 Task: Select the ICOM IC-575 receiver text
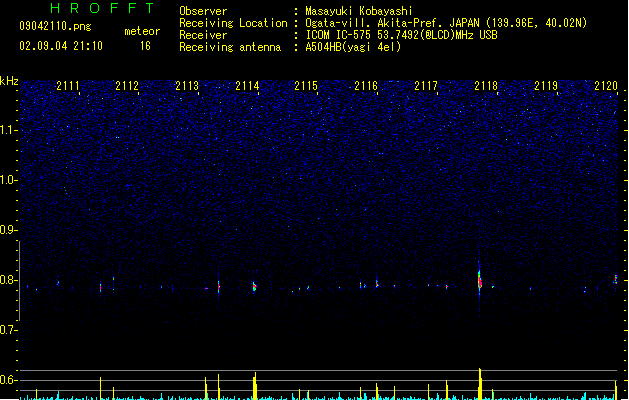[401, 35]
